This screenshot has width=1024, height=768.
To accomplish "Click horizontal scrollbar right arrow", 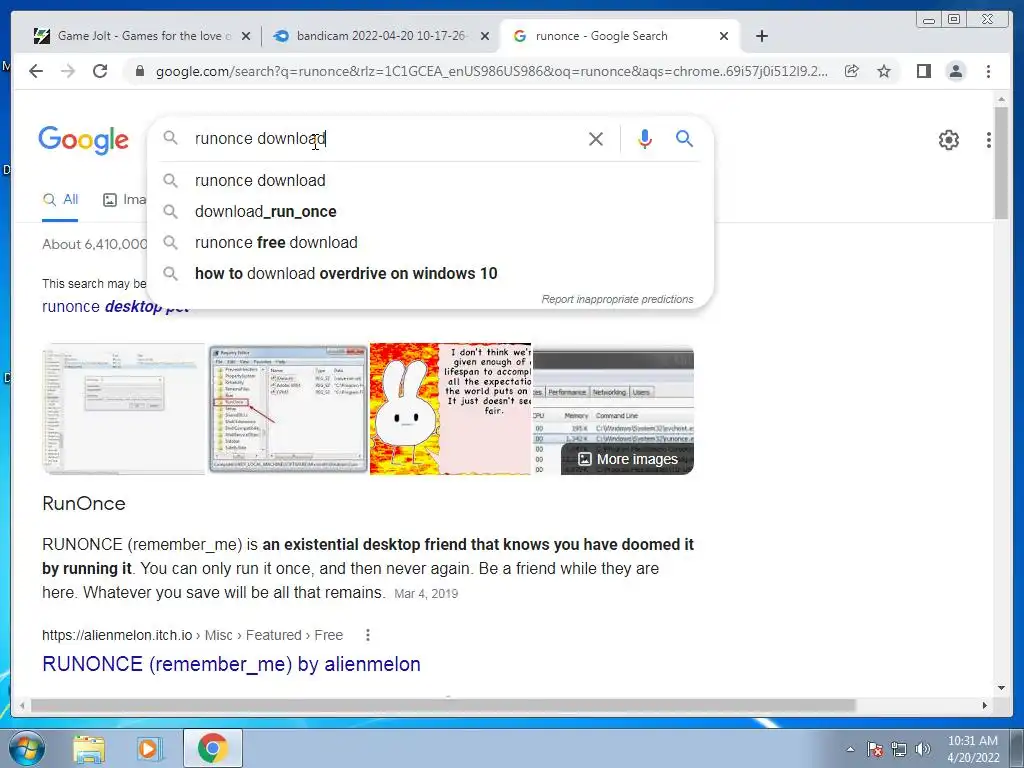I will click(985, 705).
